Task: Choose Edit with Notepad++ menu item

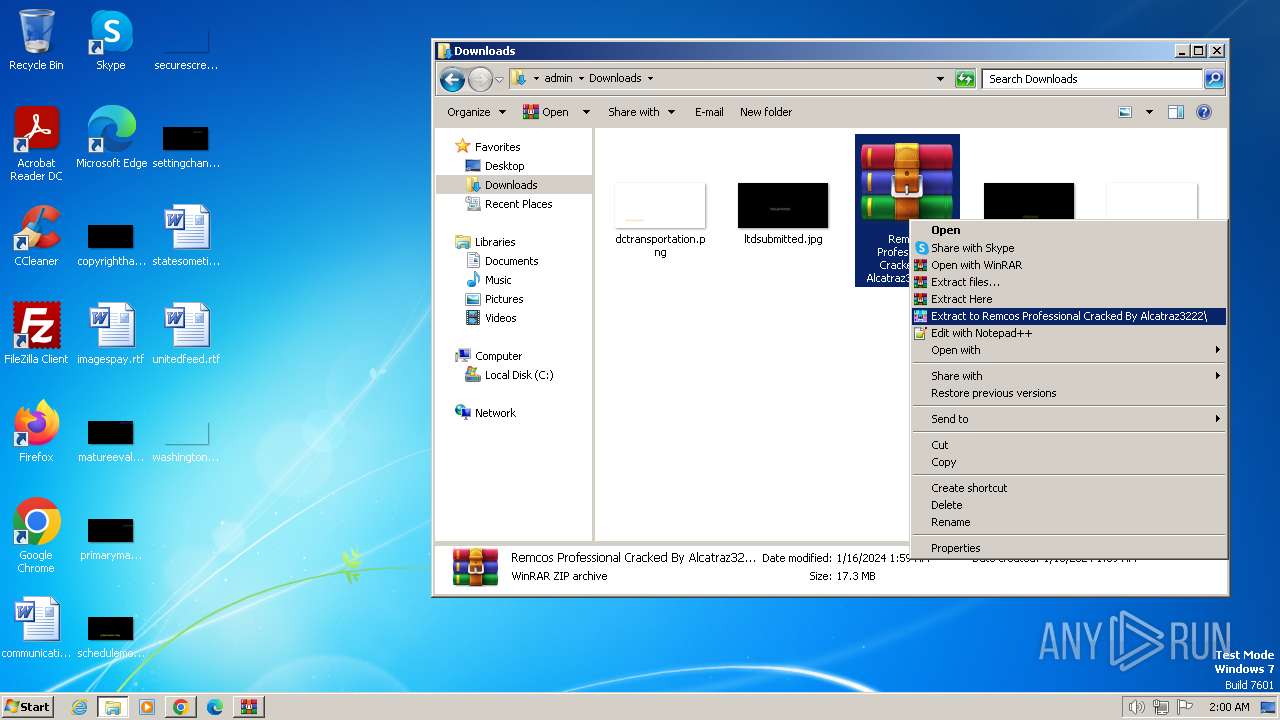Action: tap(1069, 333)
